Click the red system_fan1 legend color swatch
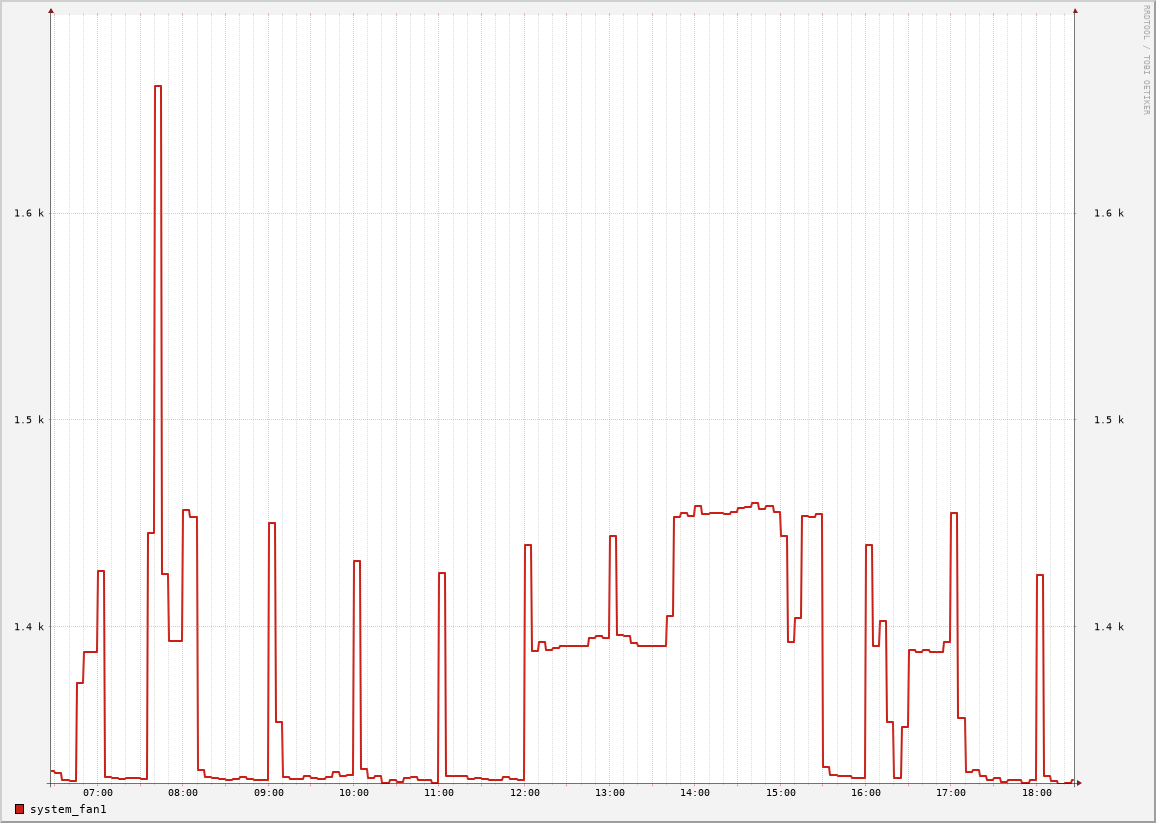Viewport: 1156px width, 823px height. coord(19,809)
